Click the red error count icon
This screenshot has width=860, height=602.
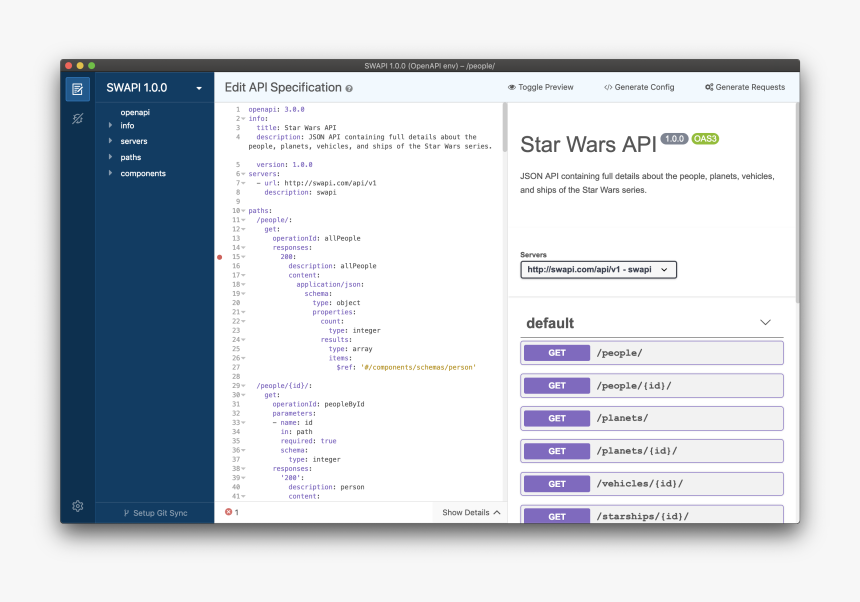(x=228, y=512)
